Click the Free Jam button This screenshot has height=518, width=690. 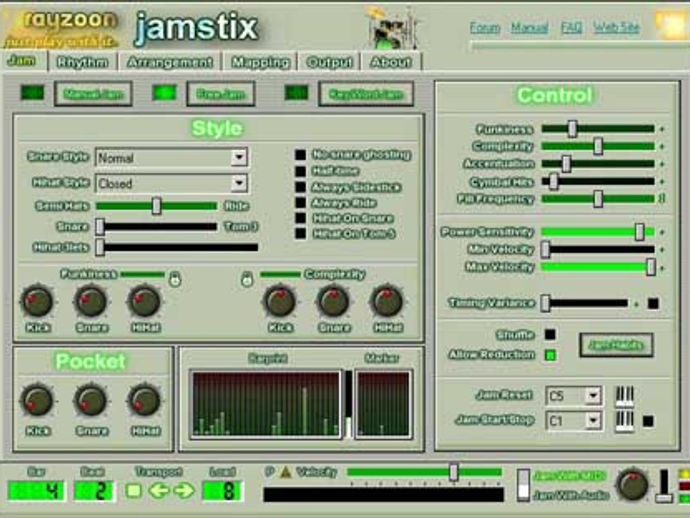click(221, 94)
